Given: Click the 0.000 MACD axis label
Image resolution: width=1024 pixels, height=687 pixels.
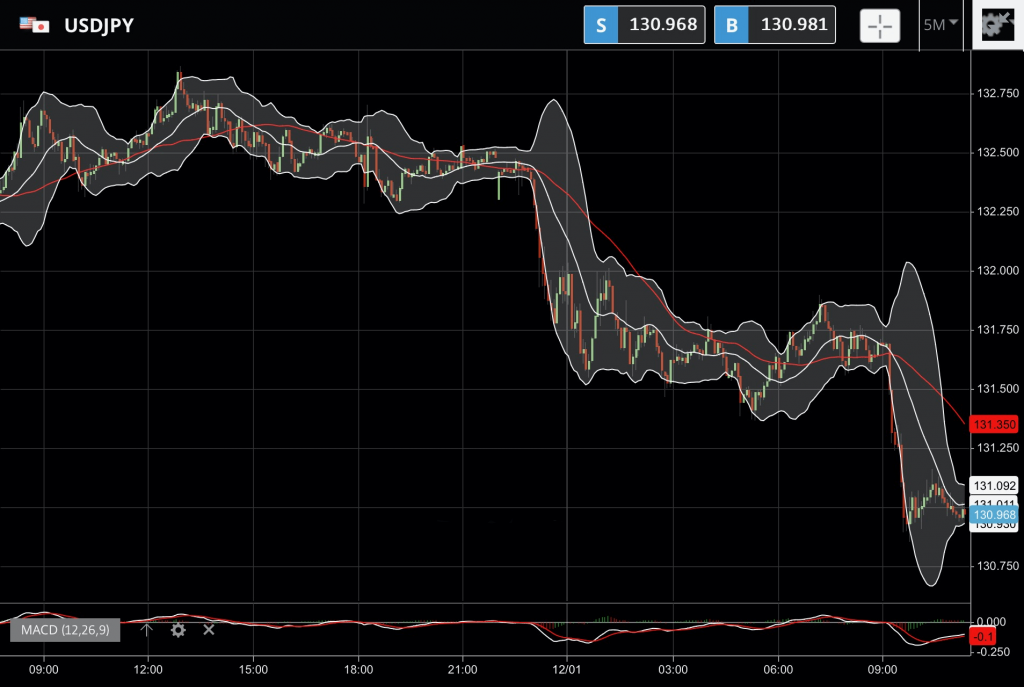Looking at the screenshot, I should pos(991,622).
